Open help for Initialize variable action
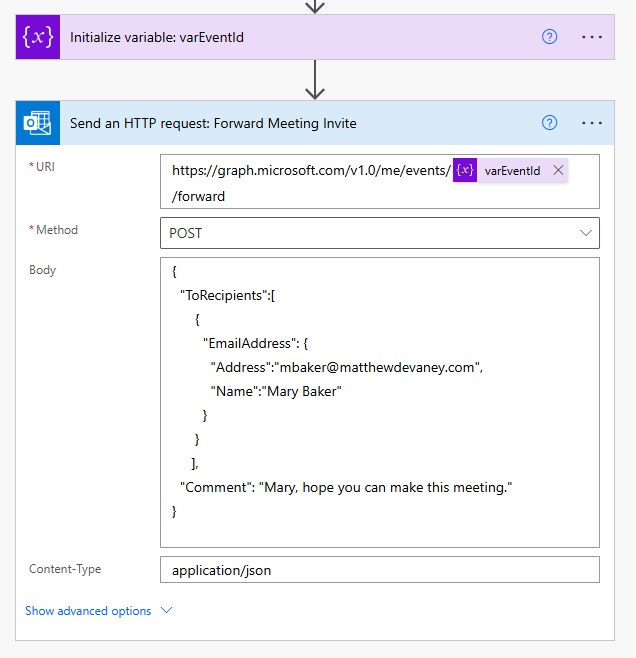 point(549,37)
